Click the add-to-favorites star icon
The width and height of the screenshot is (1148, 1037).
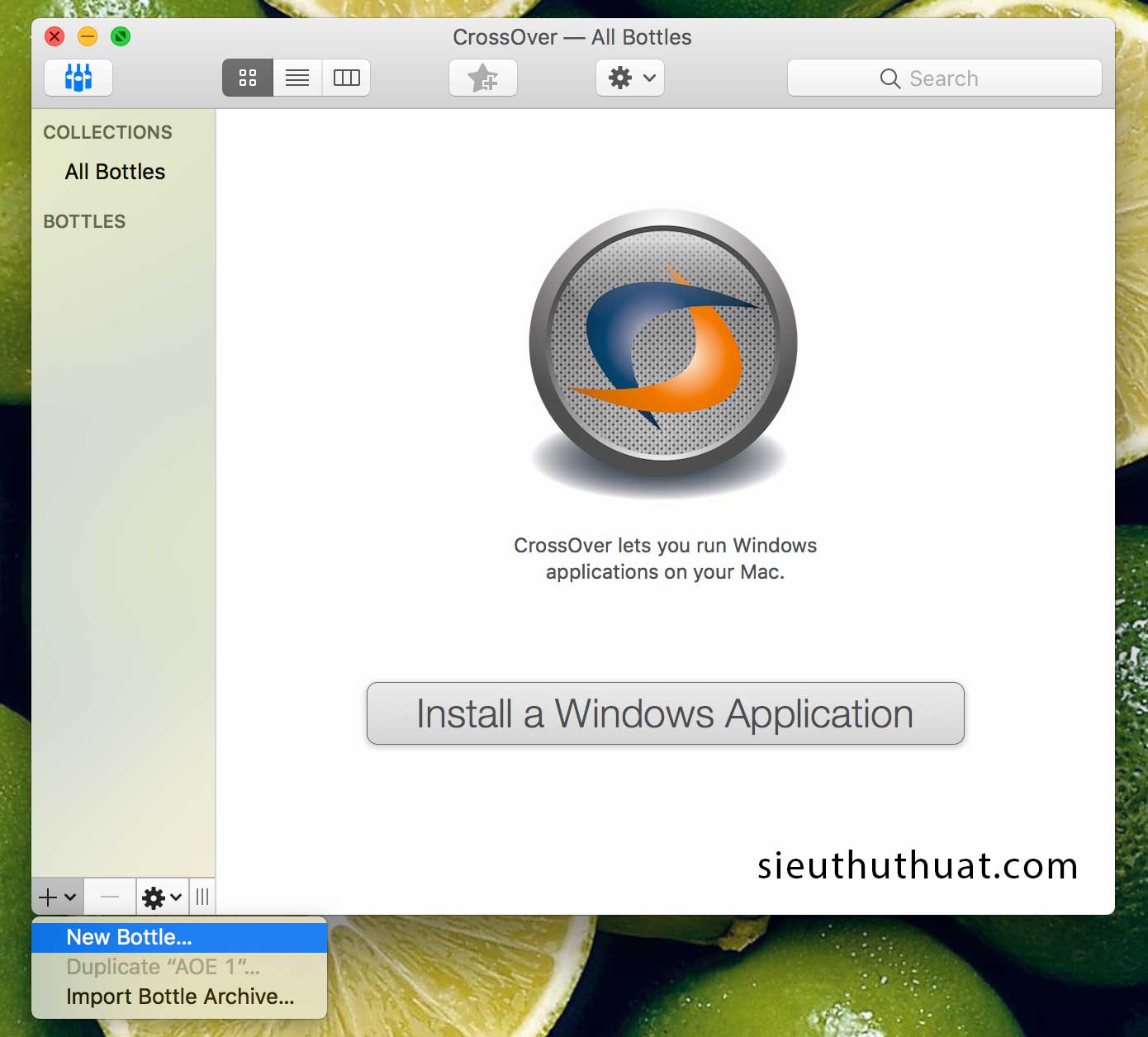coord(483,78)
